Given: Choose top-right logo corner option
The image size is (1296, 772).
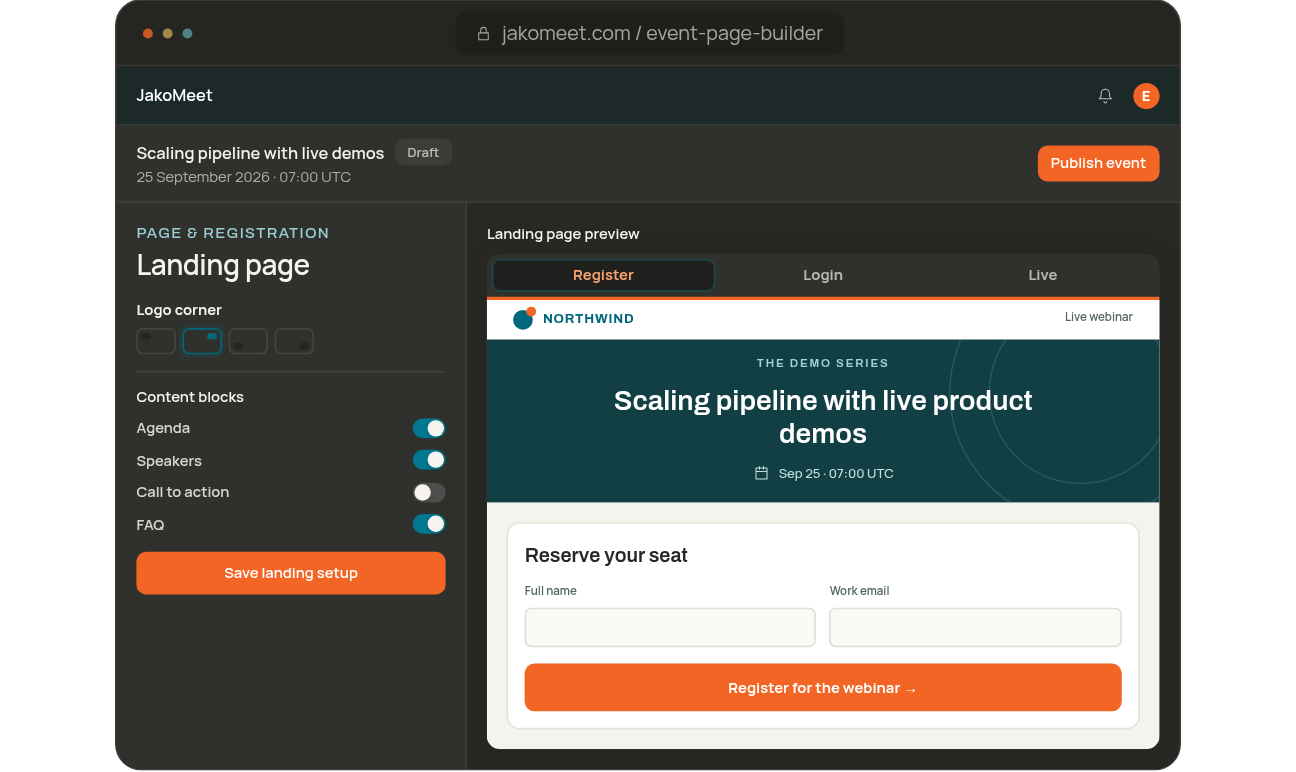Looking at the screenshot, I should [202, 341].
